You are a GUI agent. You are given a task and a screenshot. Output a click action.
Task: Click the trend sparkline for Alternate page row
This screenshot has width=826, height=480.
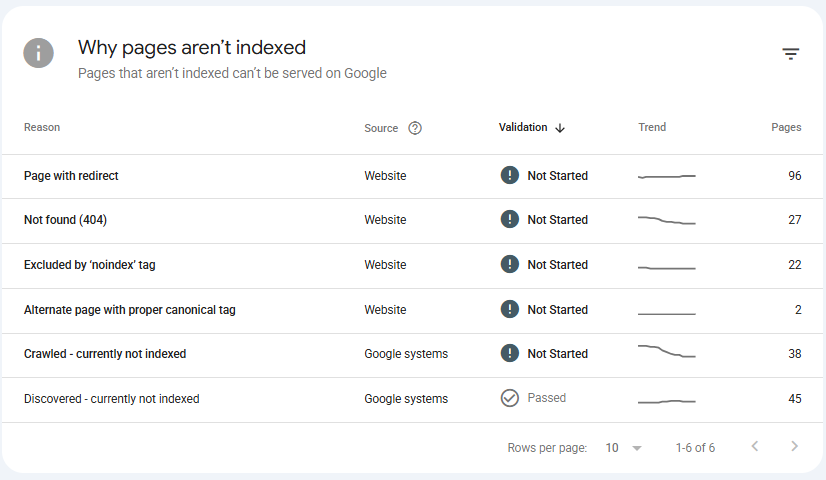point(666,314)
